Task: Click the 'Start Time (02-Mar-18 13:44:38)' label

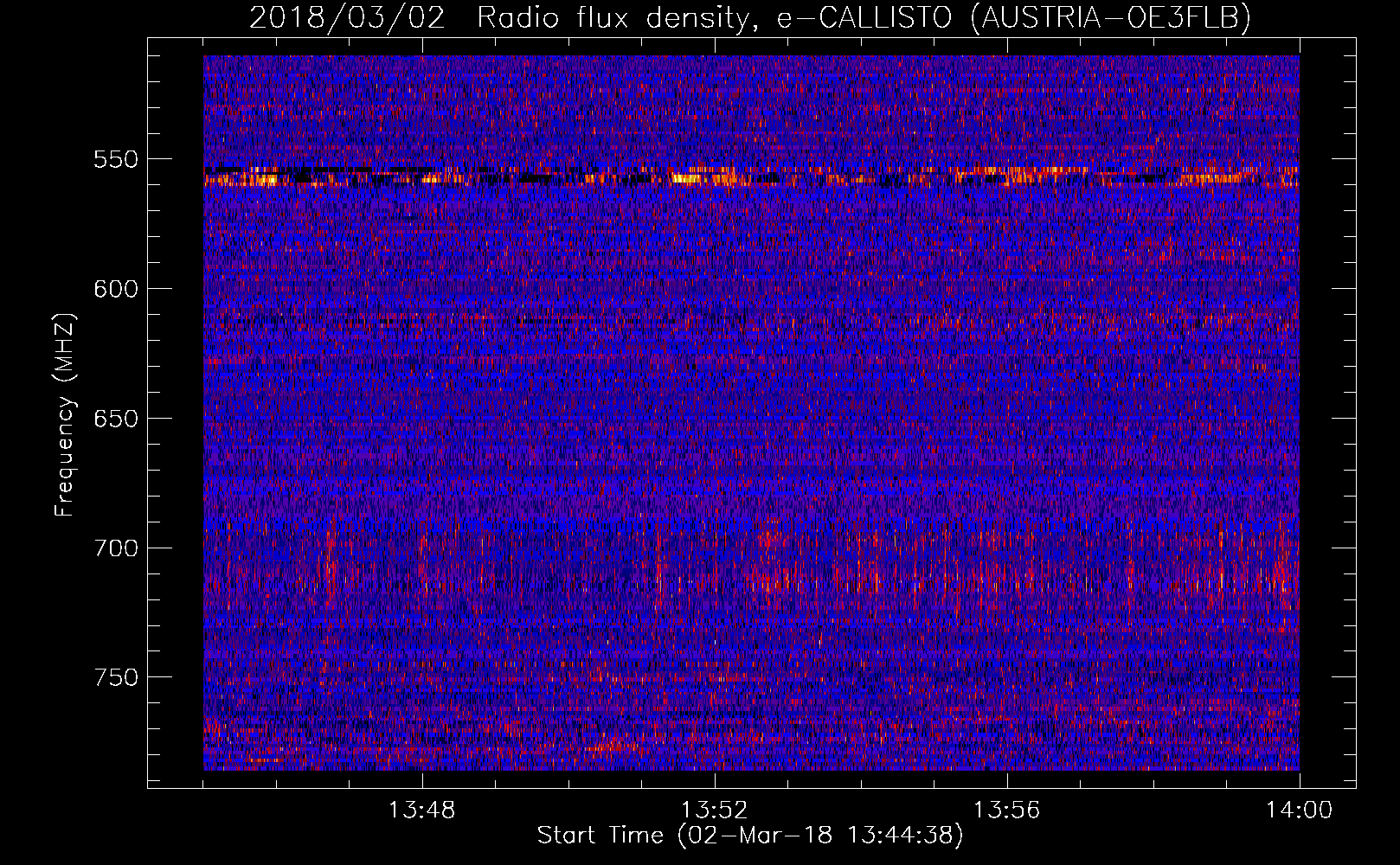Action: [x=750, y=836]
